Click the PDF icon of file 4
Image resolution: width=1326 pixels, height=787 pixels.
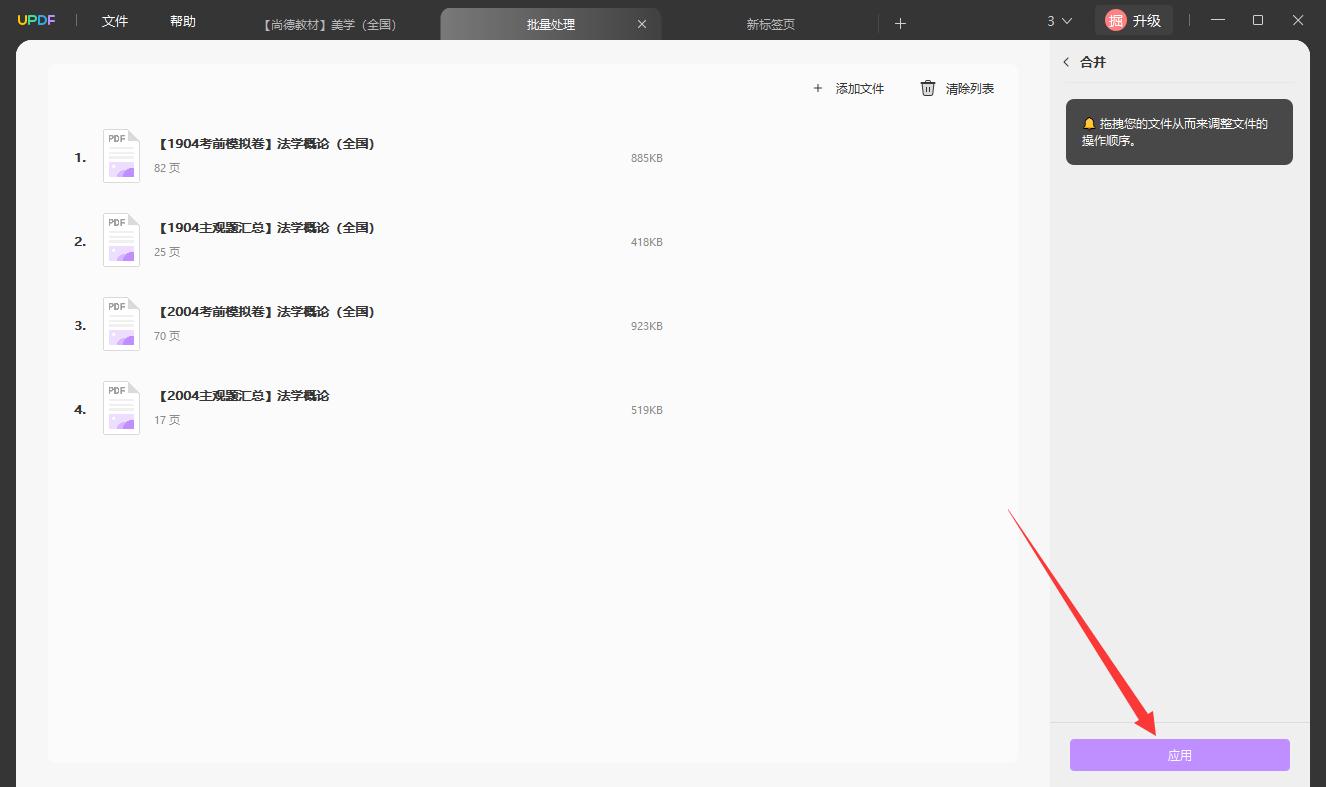click(121, 408)
